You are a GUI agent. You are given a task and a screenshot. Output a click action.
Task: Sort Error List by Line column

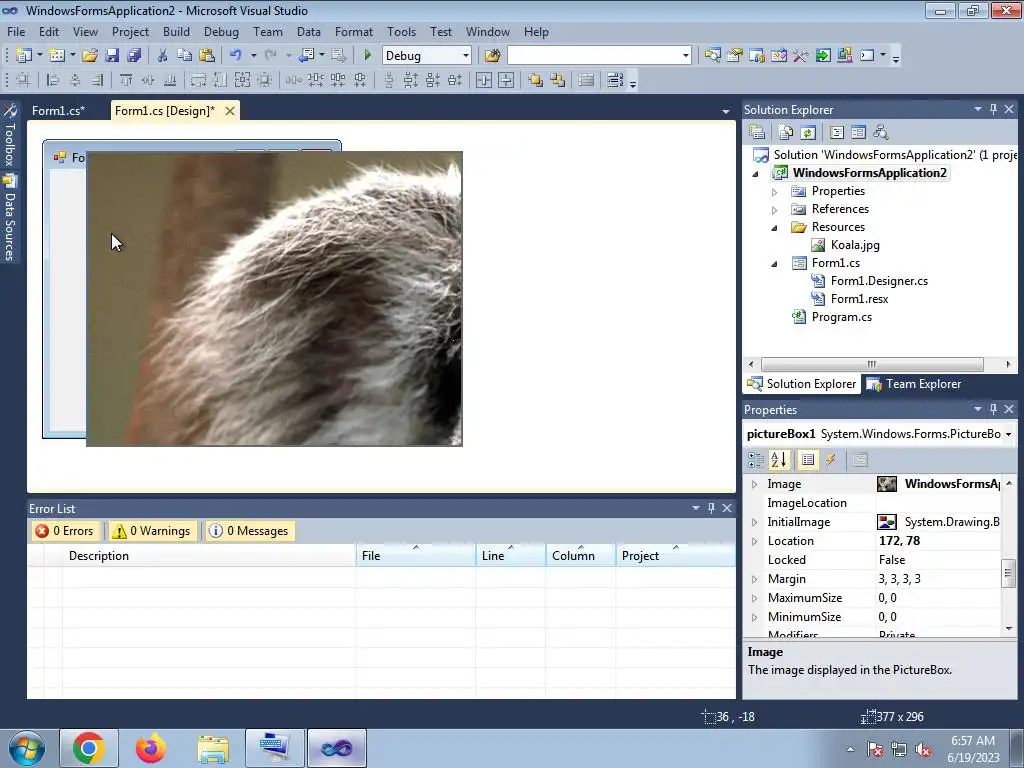point(511,556)
